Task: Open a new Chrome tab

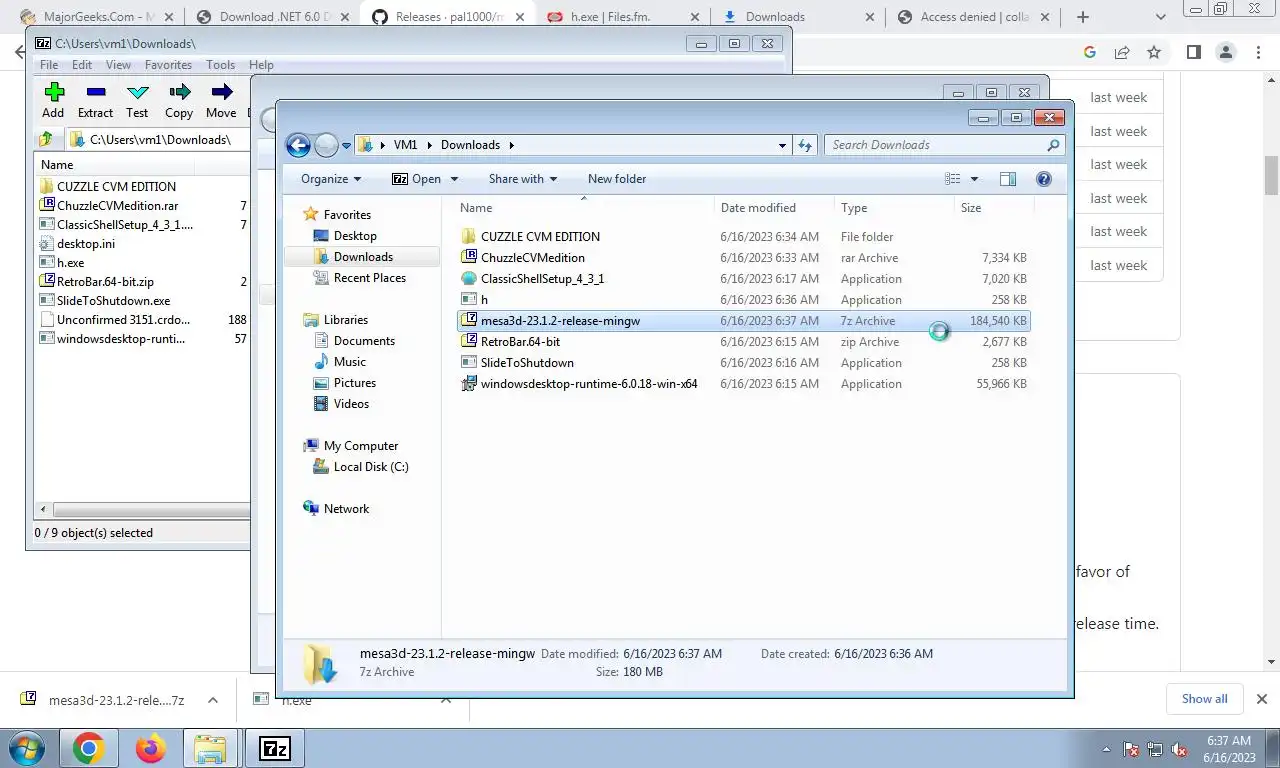Action: click(1083, 17)
